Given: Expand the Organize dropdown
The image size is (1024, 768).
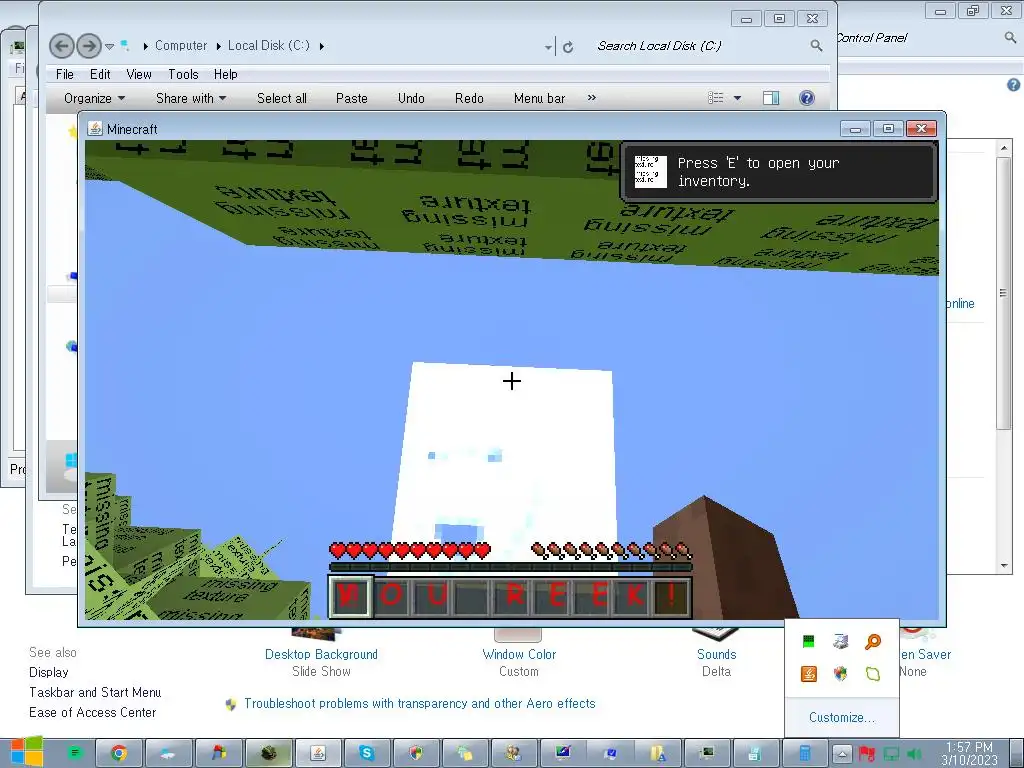Looking at the screenshot, I should pyautogui.click(x=94, y=98).
